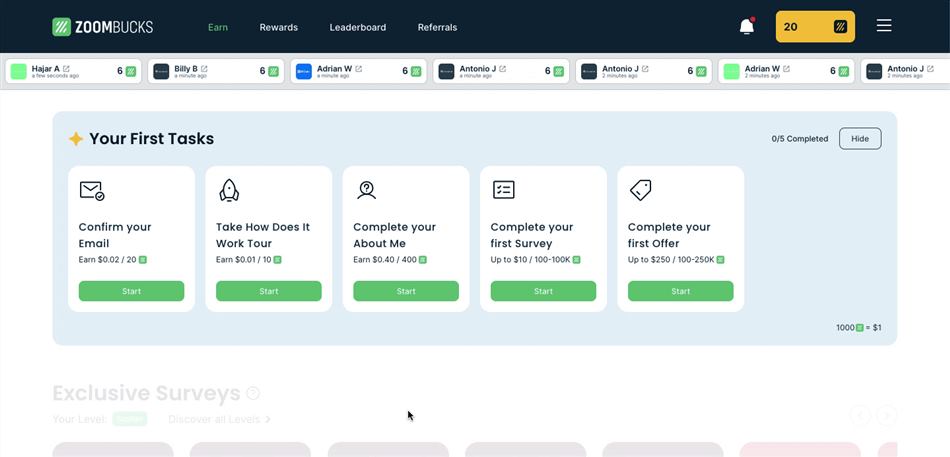Click Billy B's dark avatar
The width and height of the screenshot is (950, 457).
coord(161,72)
